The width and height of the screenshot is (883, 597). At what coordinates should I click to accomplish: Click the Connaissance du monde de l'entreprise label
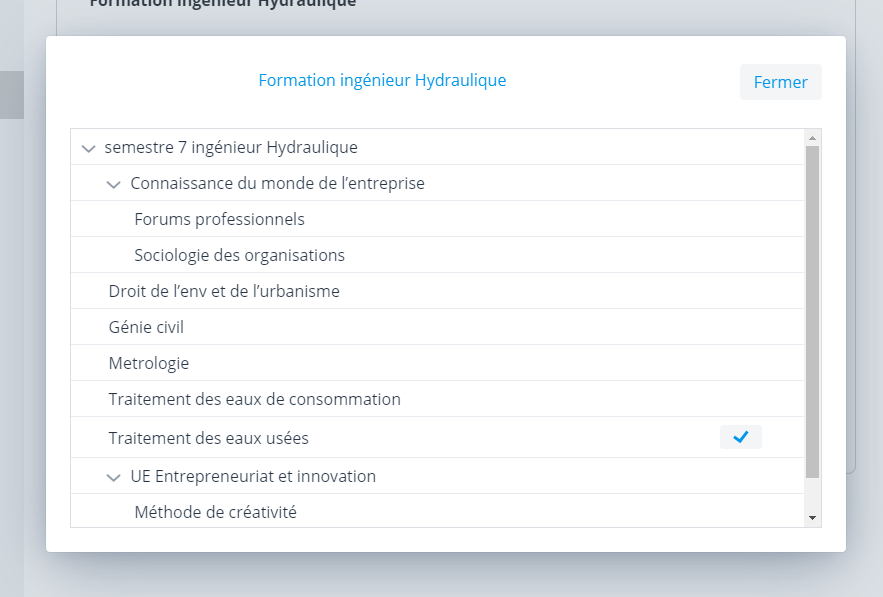[x=277, y=183]
